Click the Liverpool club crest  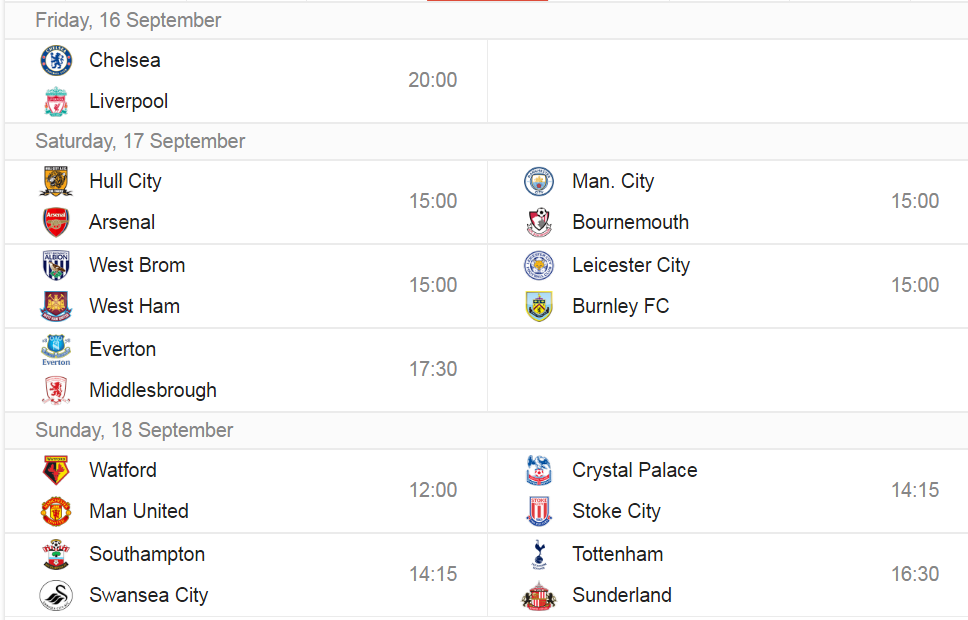tap(56, 101)
